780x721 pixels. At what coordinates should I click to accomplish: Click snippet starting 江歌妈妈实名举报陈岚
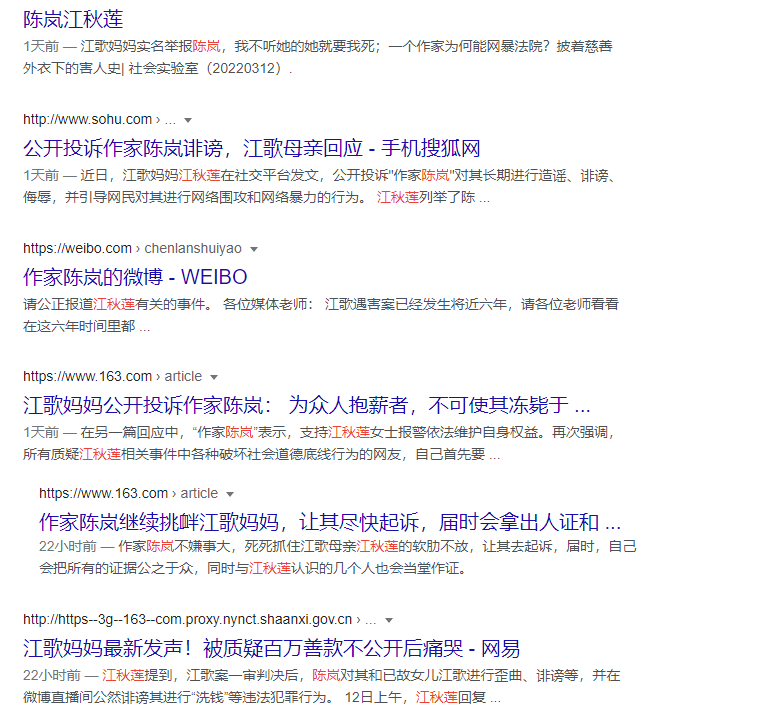coord(317,57)
